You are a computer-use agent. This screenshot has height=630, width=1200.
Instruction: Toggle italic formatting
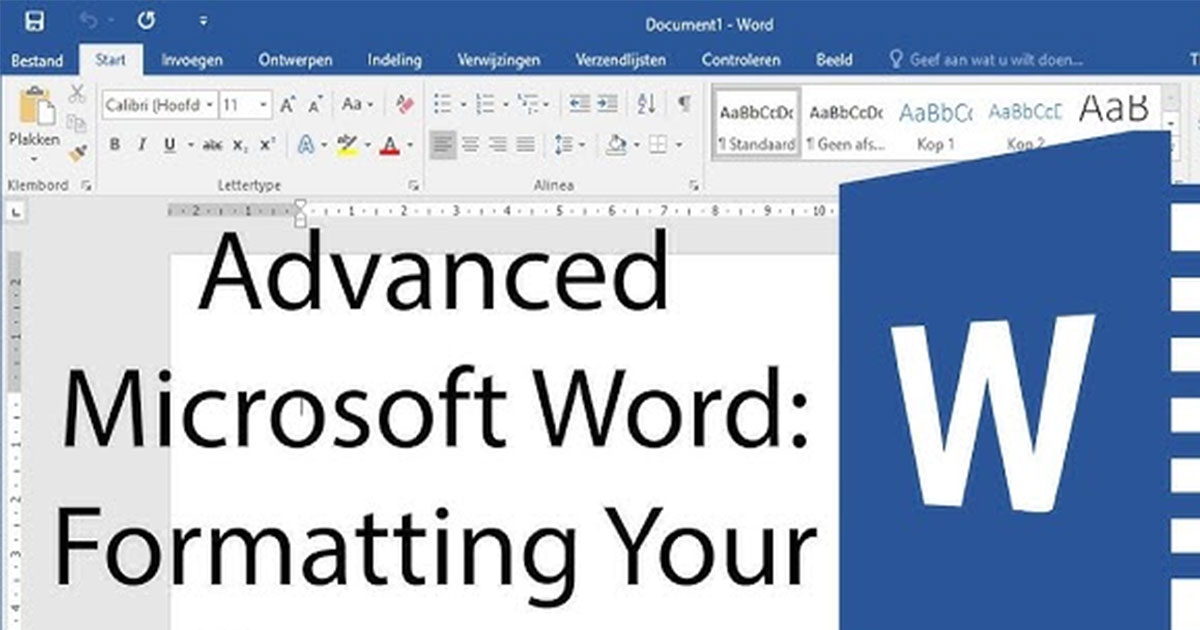(141, 145)
